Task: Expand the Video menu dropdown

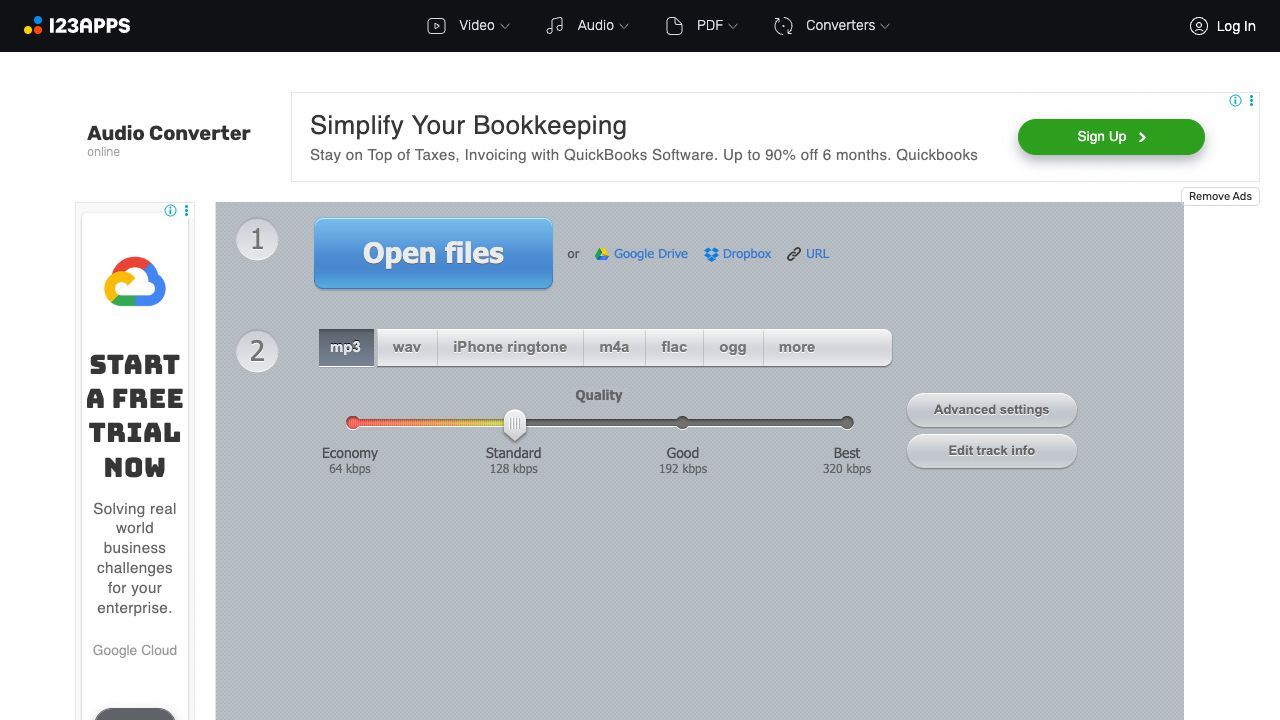Action: coord(468,26)
